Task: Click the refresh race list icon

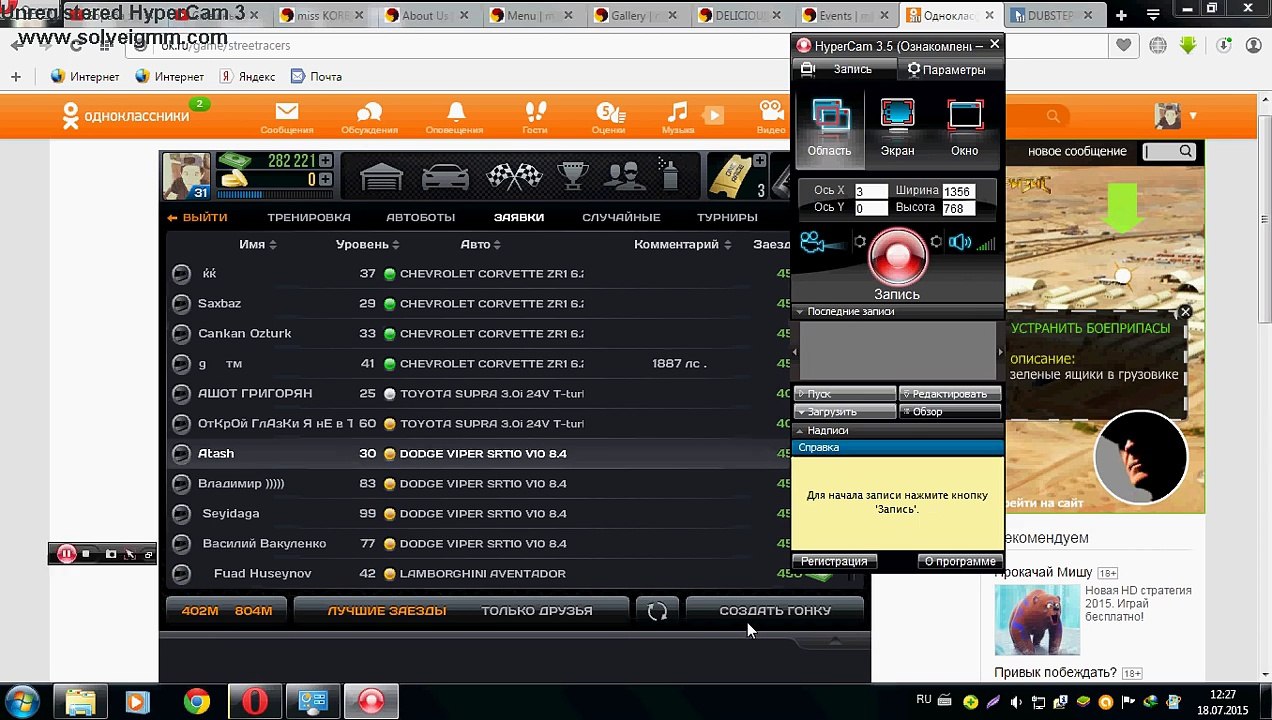Action: pos(657,611)
